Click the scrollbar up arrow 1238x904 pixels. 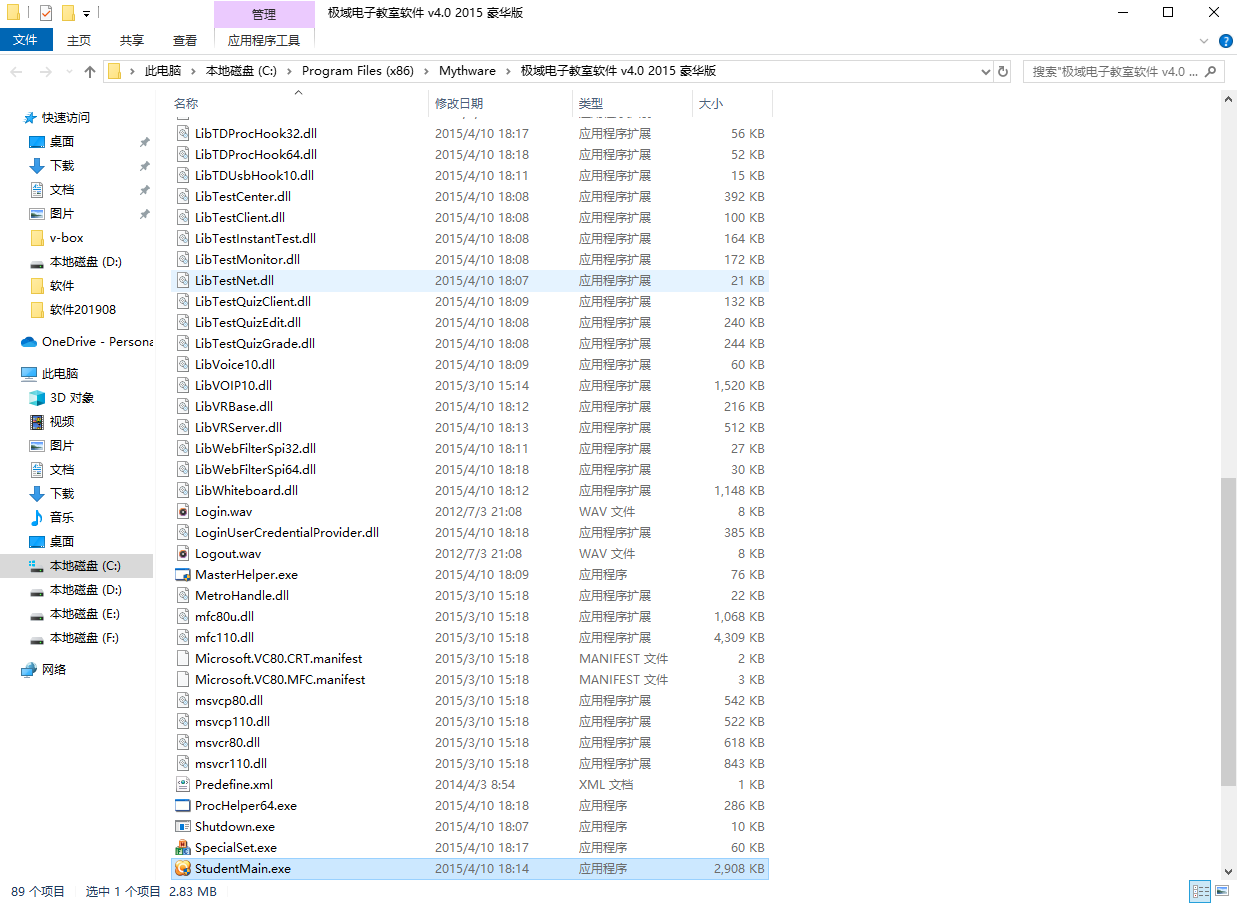(1228, 98)
